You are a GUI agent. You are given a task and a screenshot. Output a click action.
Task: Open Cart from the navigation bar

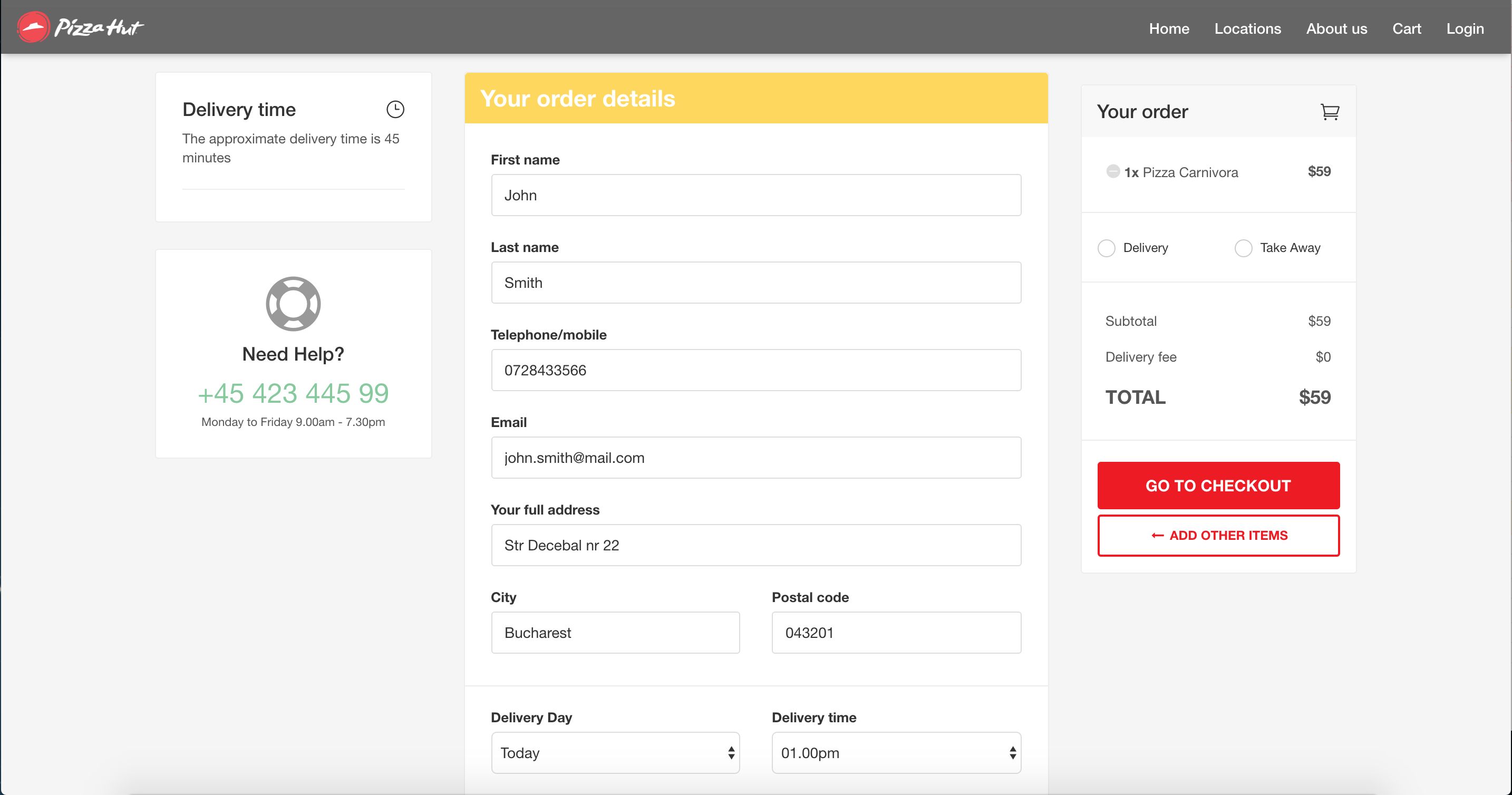[1407, 28]
